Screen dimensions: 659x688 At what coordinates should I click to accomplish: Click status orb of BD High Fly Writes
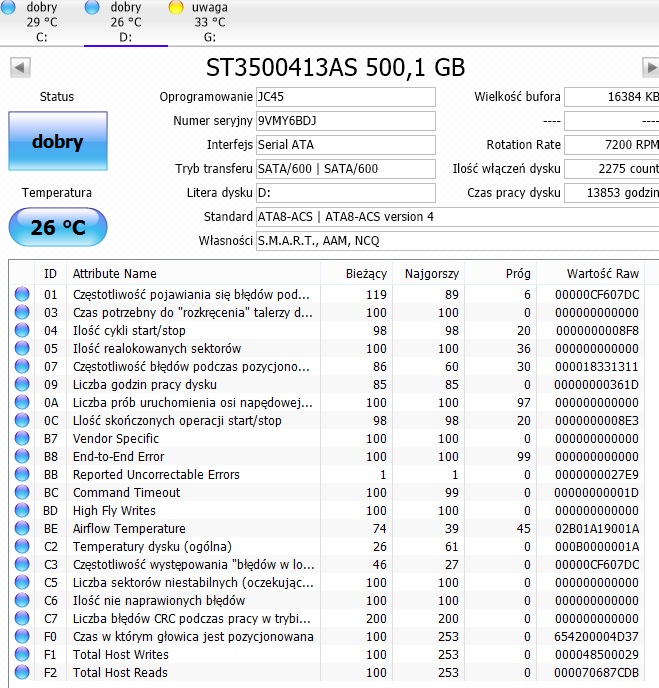pyautogui.click(x=22, y=510)
